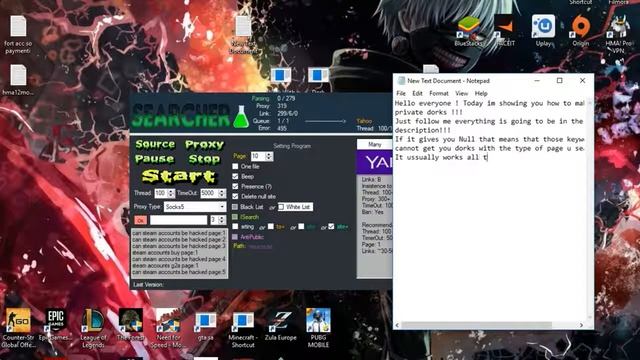640x360 pixels.
Task: Click the Path link under AntiPublic
Action: coord(260,247)
